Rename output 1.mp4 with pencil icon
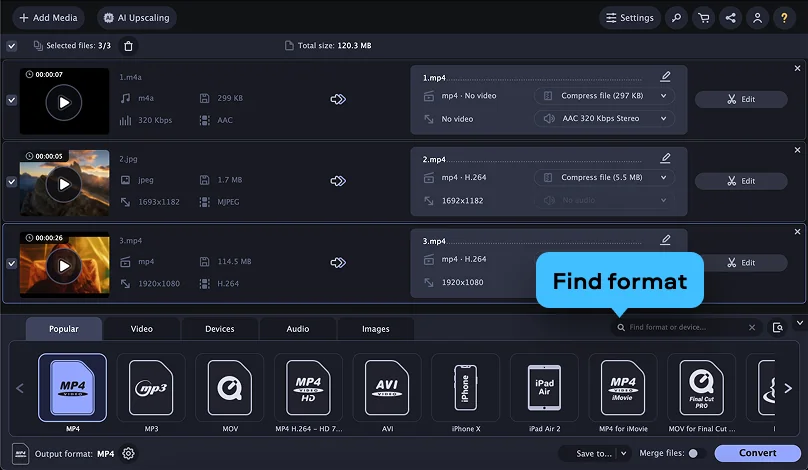The image size is (808, 470). 665,77
